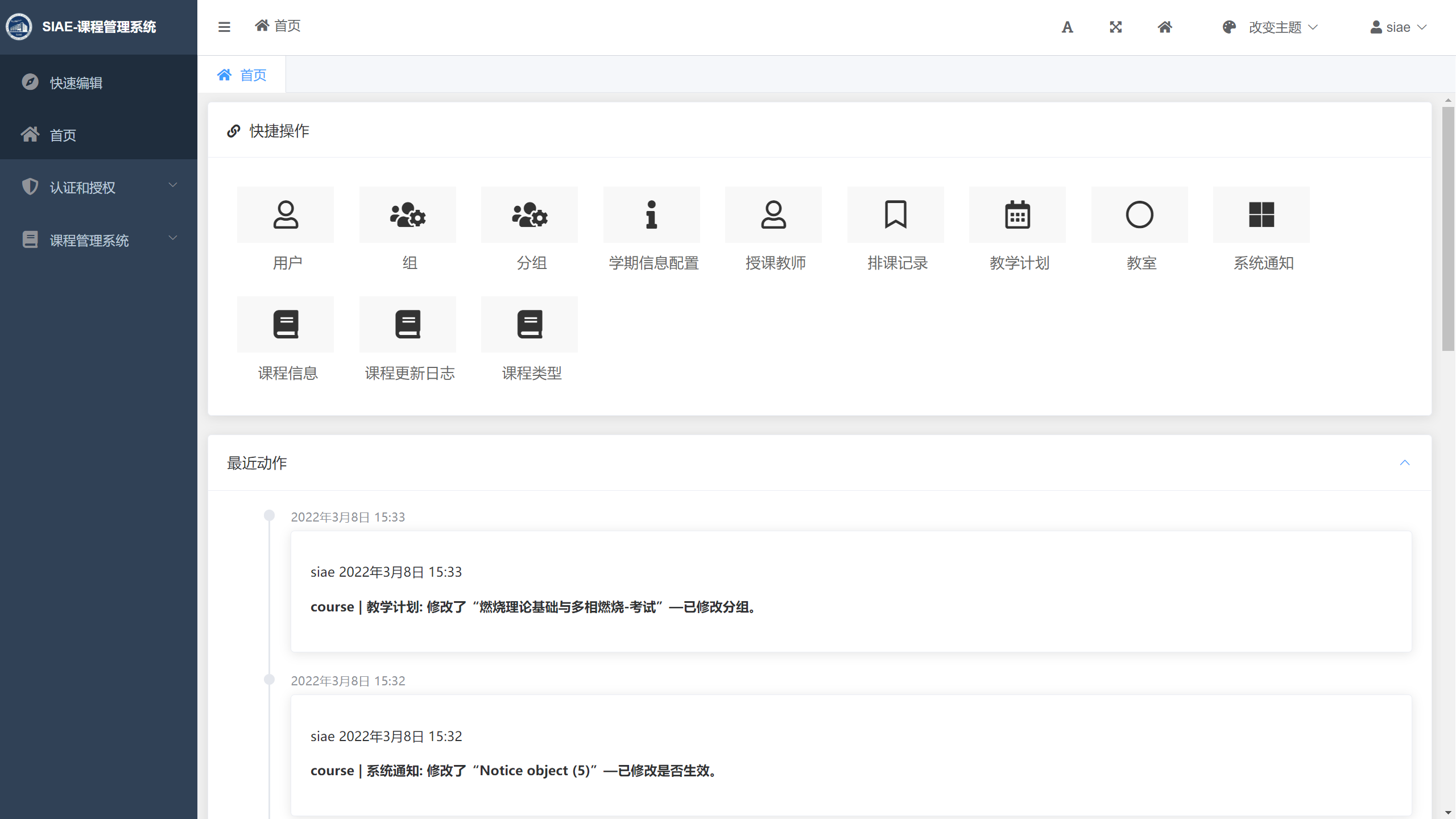
Task: Click the Notice object (5) action entry
Action: click(x=851, y=755)
